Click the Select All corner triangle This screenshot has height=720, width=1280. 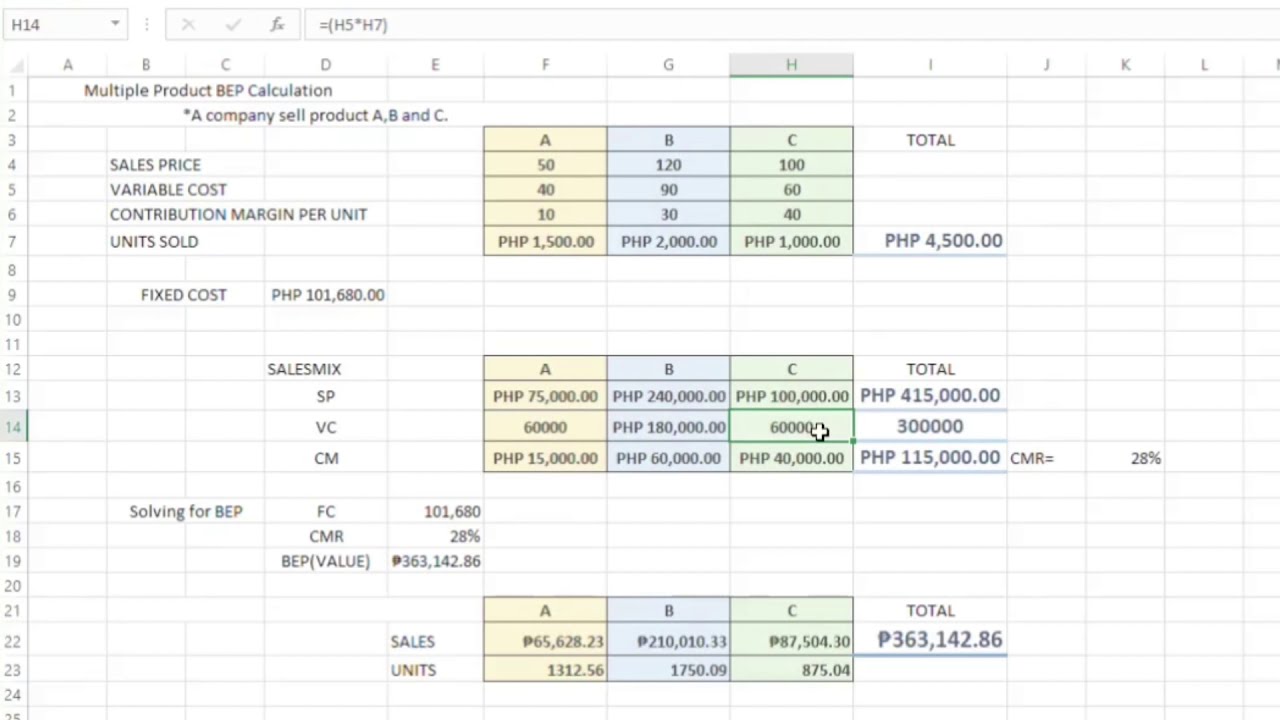coord(14,65)
